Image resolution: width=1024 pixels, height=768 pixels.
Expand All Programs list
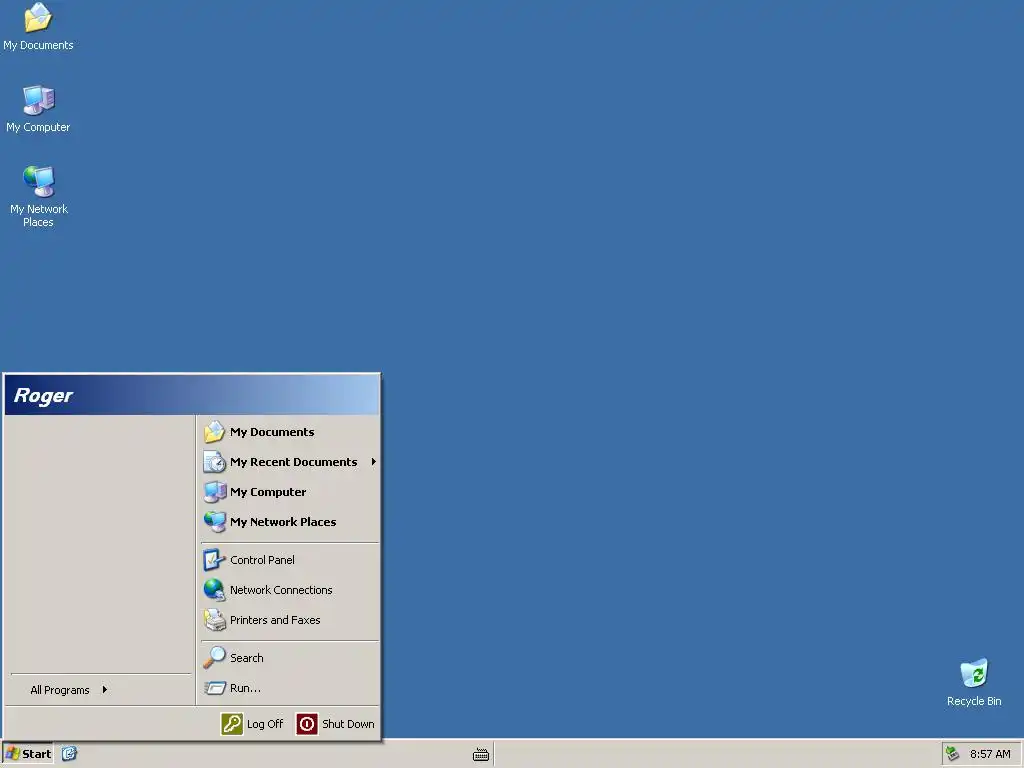click(69, 690)
